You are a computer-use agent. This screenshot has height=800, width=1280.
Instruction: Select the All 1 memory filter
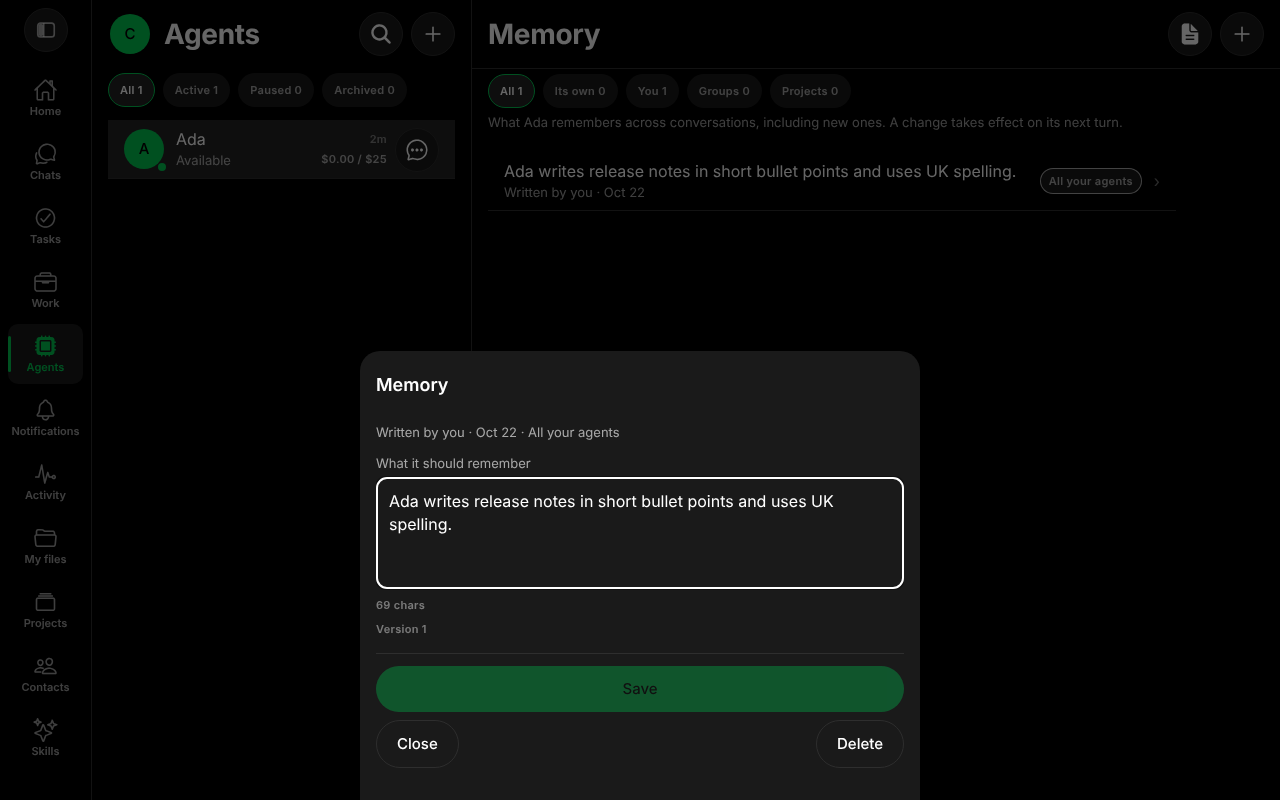(x=511, y=91)
